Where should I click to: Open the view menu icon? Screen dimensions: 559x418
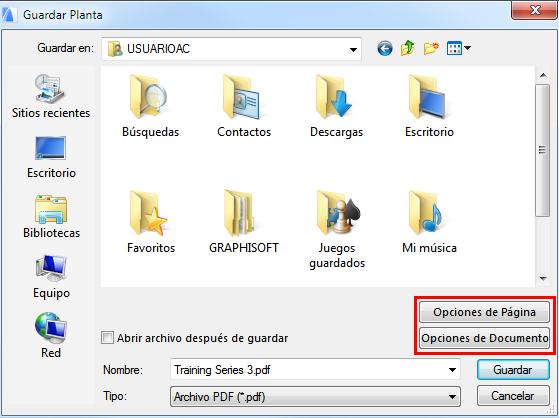click(458, 48)
